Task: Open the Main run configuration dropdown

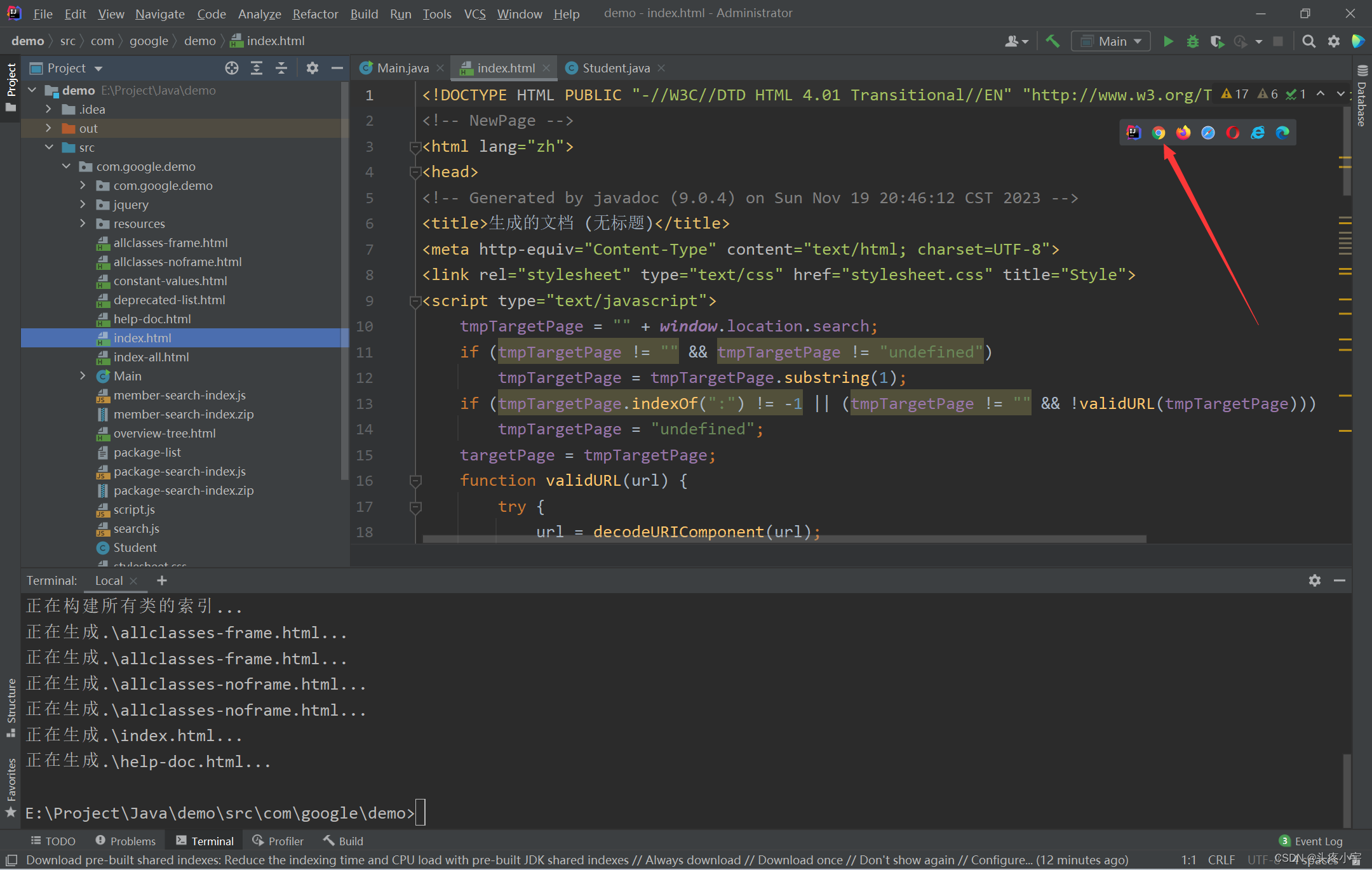Action: (x=1112, y=41)
